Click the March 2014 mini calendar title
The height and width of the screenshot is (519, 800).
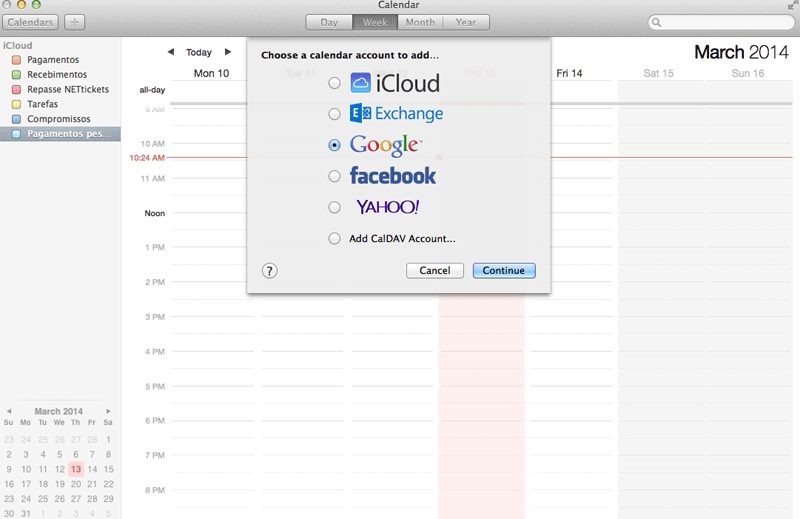click(x=59, y=411)
